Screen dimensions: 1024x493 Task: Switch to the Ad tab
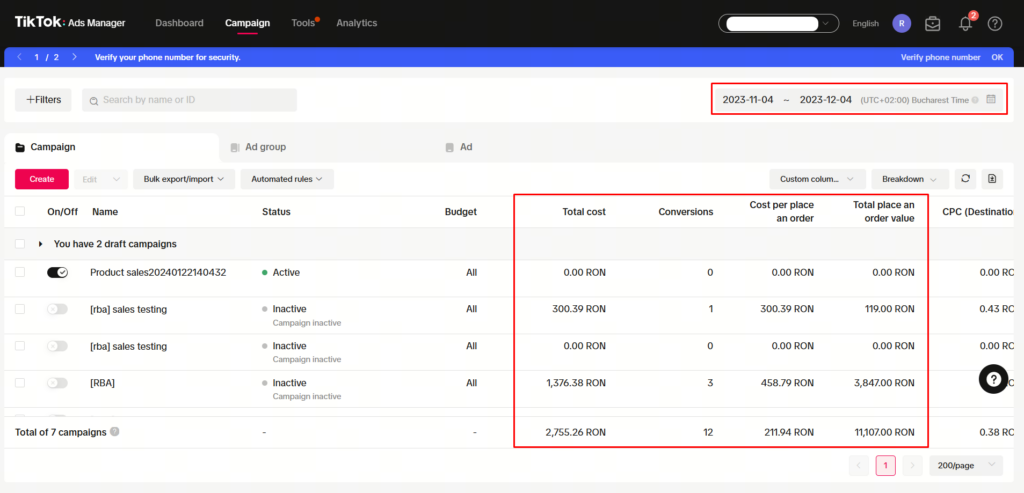[459, 148]
